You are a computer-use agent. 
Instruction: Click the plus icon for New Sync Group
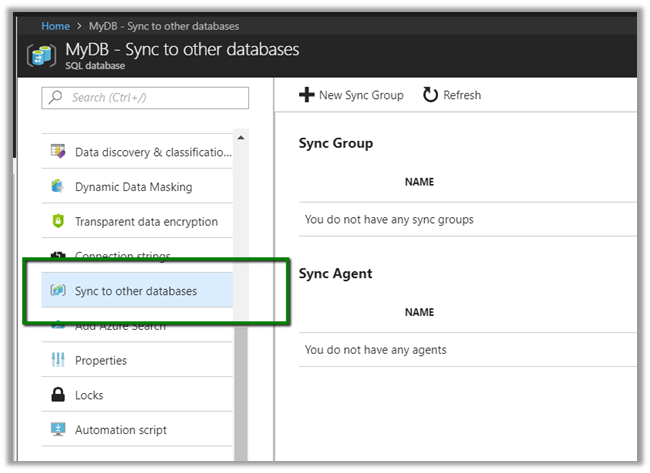click(307, 95)
